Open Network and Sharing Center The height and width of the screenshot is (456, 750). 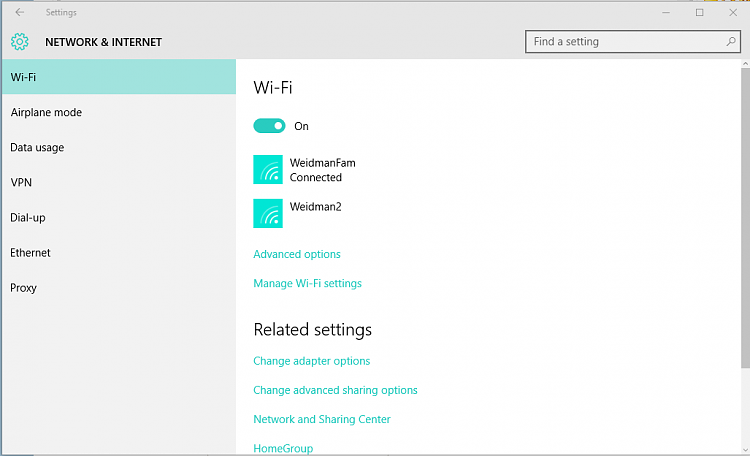pos(321,419)
